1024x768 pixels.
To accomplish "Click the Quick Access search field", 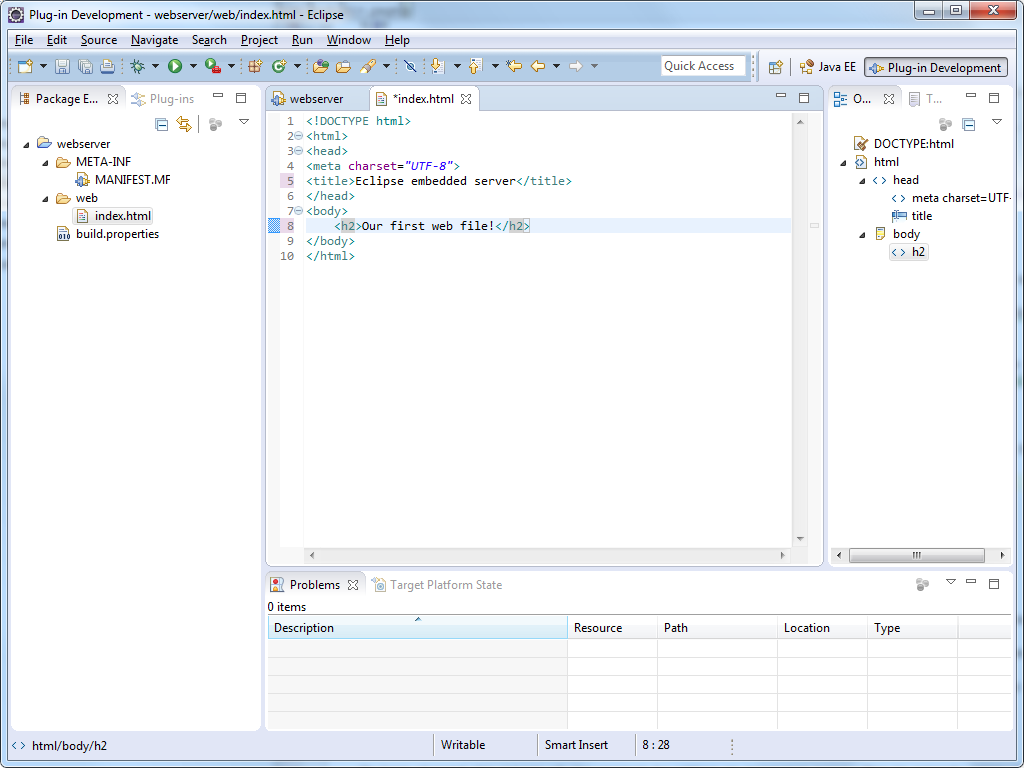I will [x=703, y=66].
